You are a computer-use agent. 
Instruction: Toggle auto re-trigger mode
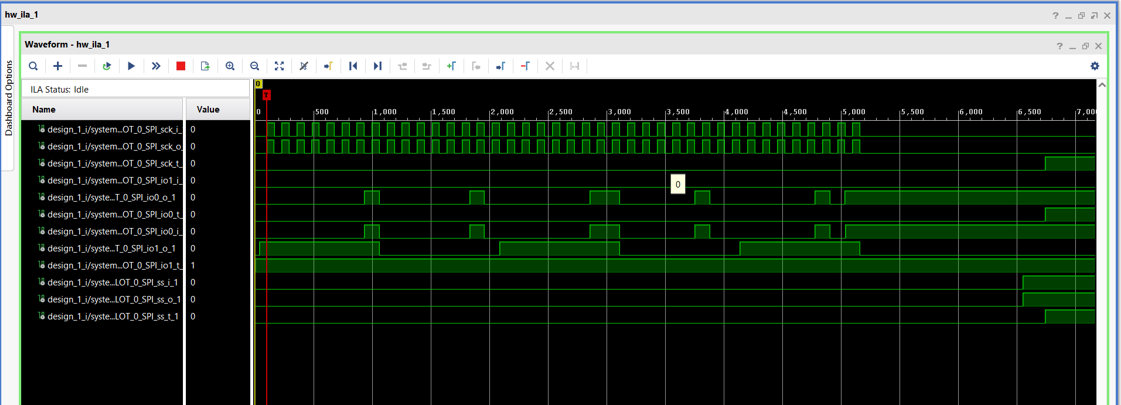click(107, 66)
